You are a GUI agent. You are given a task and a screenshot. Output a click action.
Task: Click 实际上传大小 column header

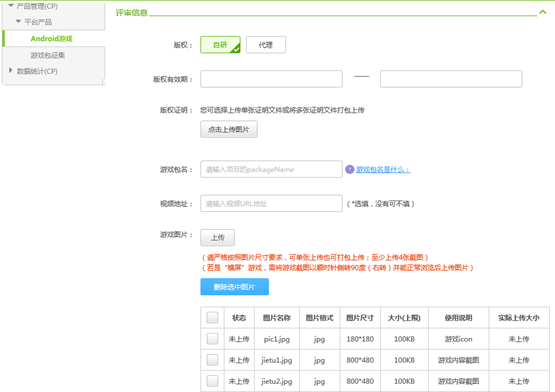coord(519,318)
